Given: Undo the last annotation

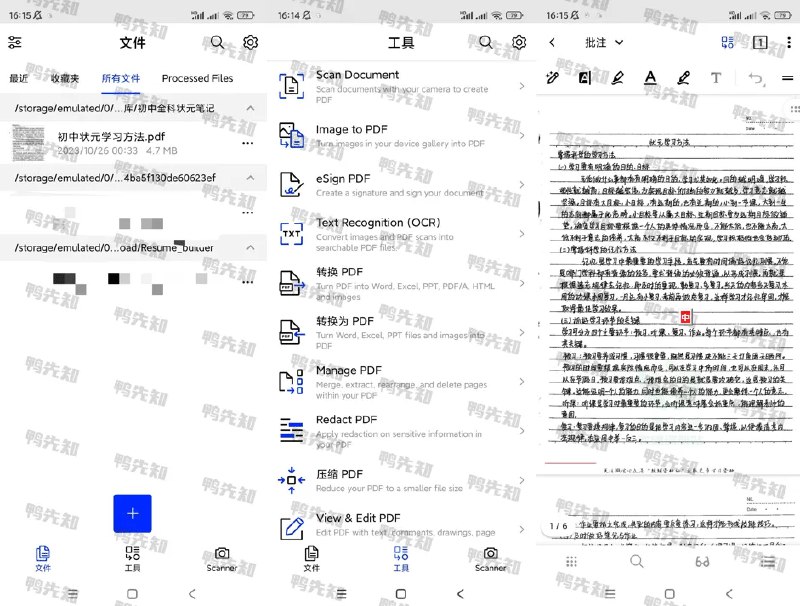Looking at the screenshot, I should (756, 78).
